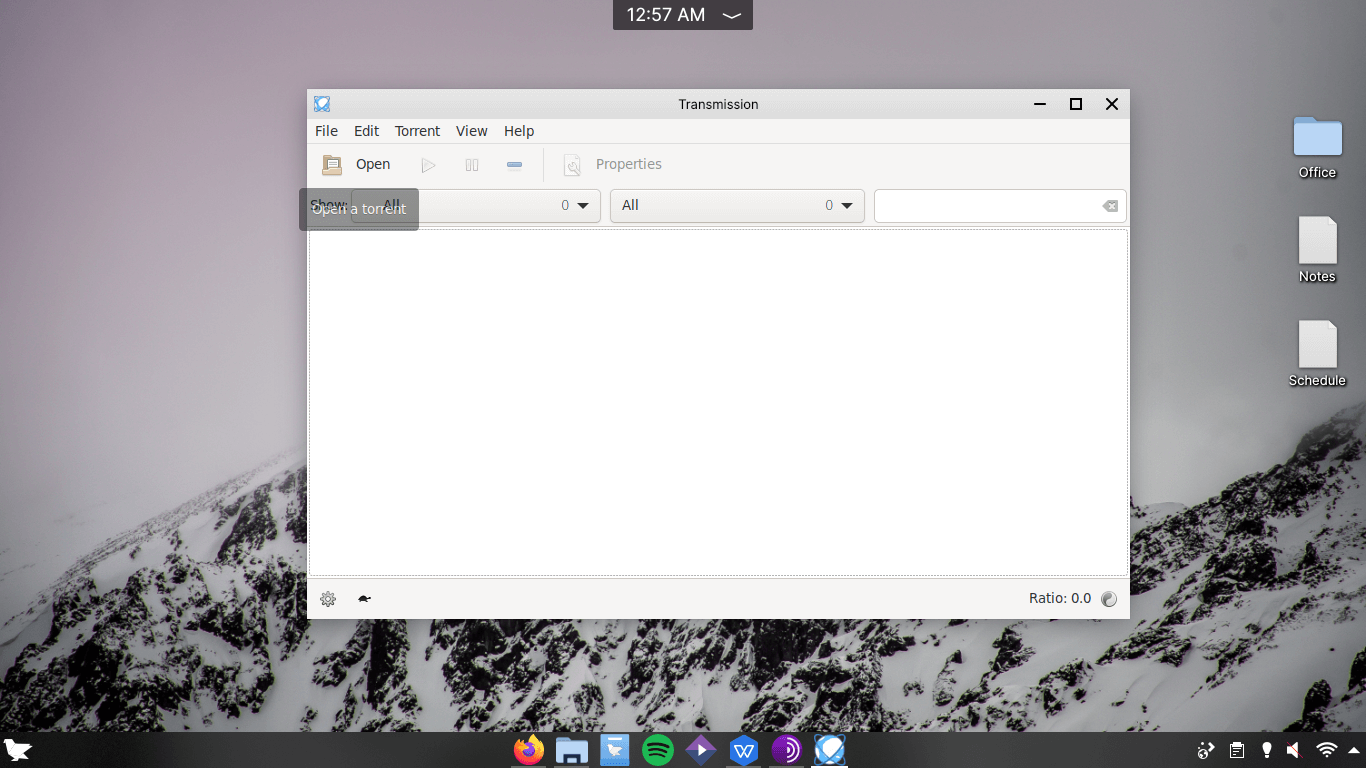Click the Open torrent toolbar button

tap(356, 165)
